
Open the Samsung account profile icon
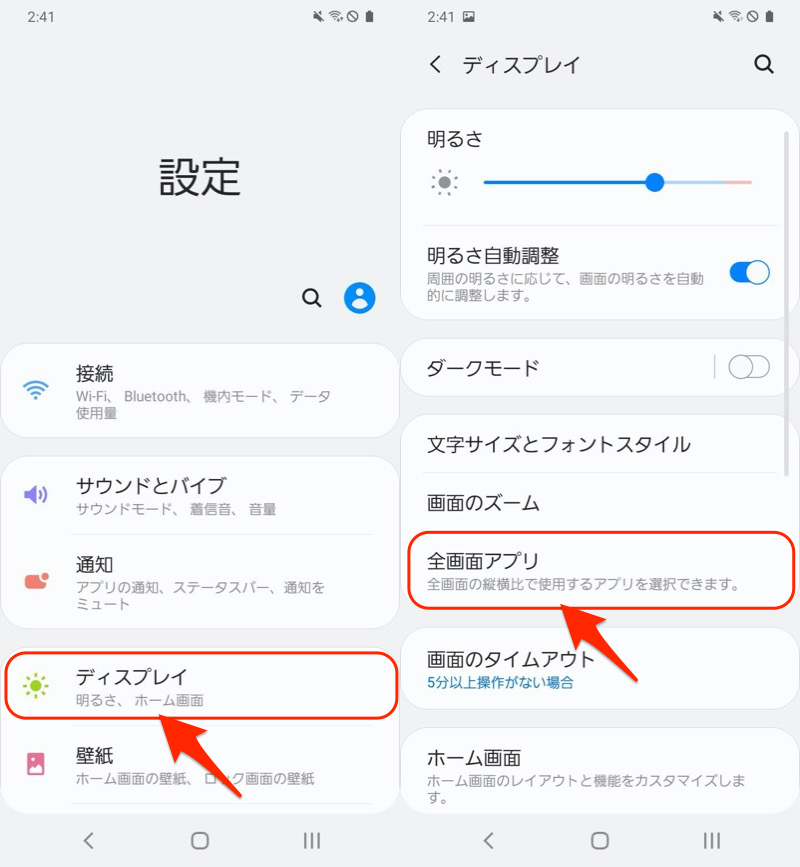(x=360, y=298)
